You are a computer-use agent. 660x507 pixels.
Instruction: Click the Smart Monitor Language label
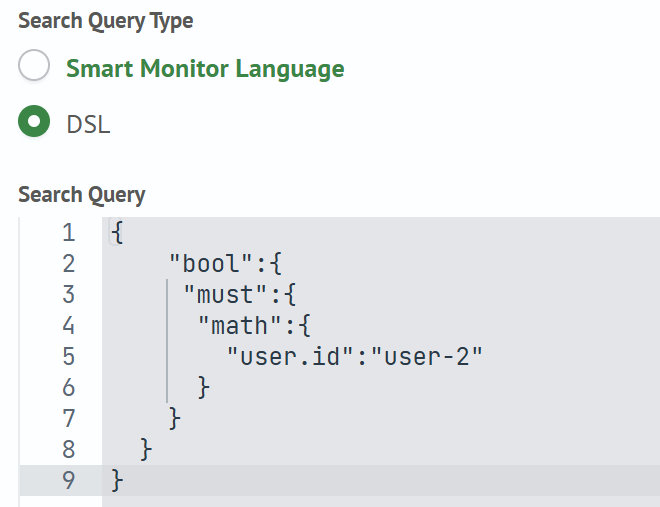pos(205,69)
